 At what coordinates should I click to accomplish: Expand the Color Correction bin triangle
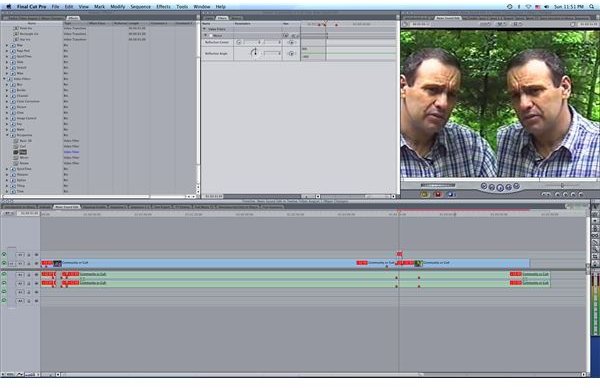(7, 101)
